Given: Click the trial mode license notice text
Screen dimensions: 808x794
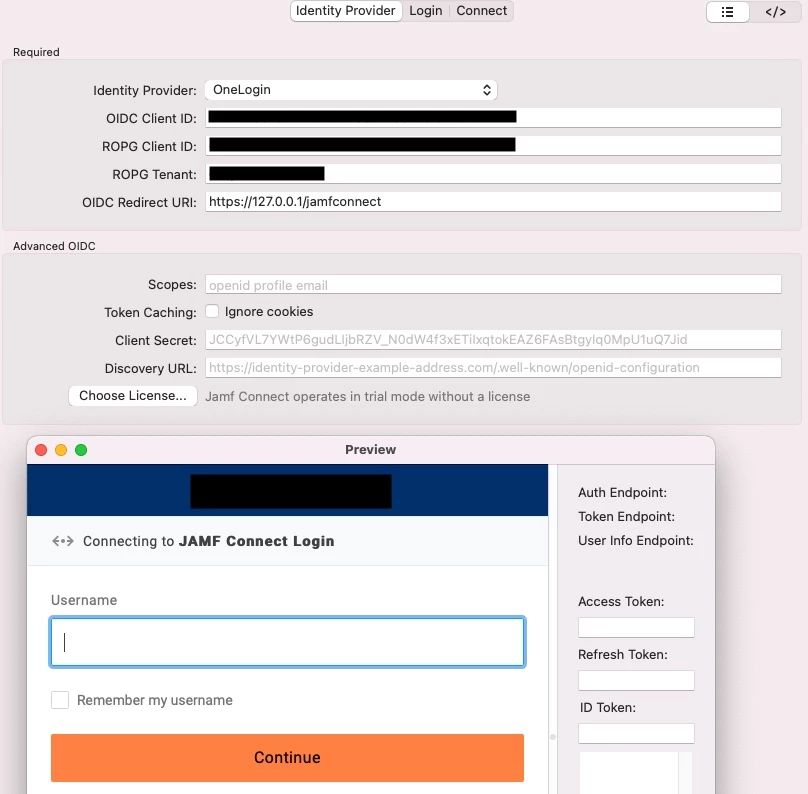Looking at the screenshot, I should 367,396.
